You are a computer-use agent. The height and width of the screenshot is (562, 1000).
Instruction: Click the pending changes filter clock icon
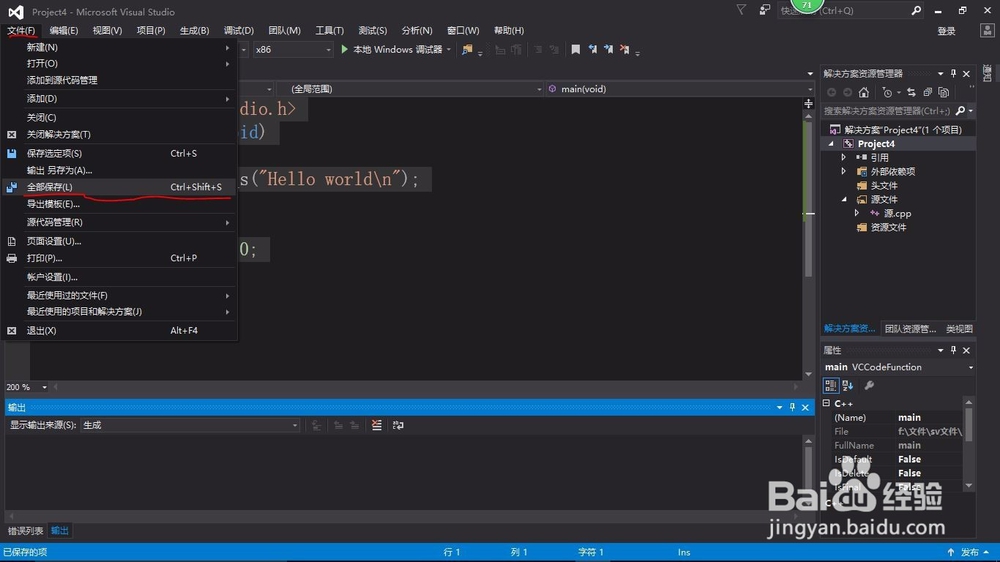tap(887, 92)
